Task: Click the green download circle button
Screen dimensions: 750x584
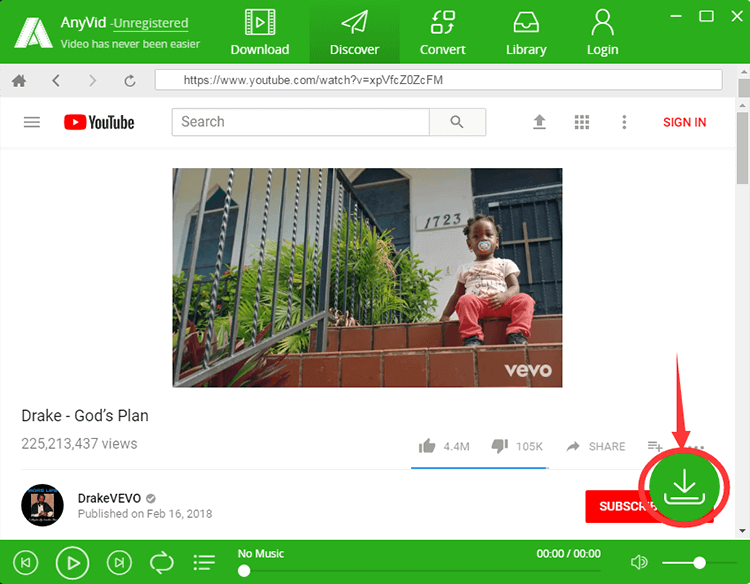Action: [x=684, y=487]
